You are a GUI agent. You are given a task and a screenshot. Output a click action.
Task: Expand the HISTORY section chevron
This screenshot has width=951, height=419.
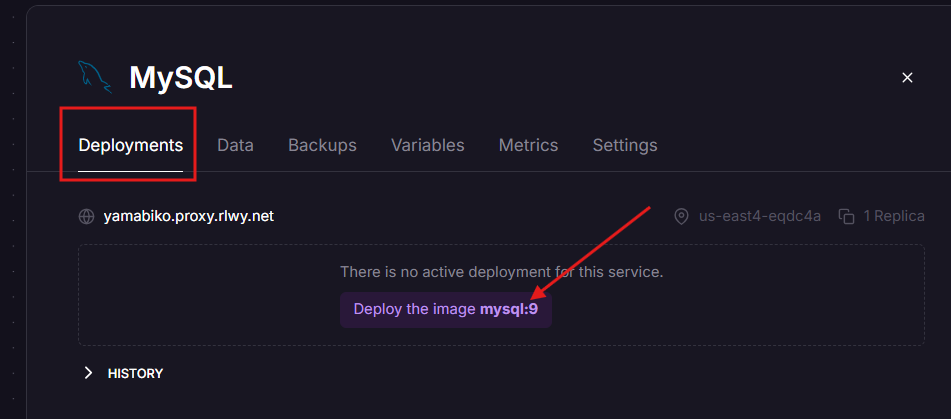(x=89, y=373)
